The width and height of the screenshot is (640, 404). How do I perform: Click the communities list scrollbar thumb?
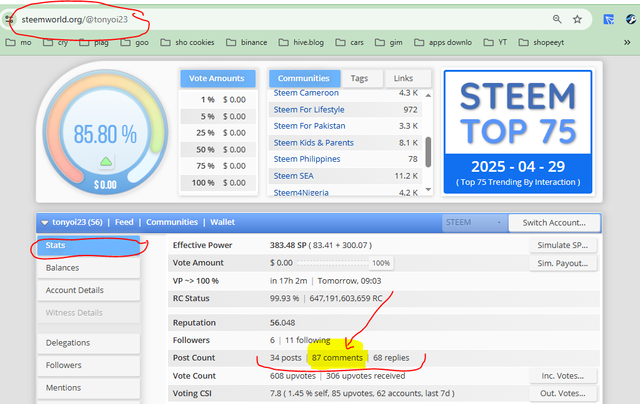[x=428, y=152]
